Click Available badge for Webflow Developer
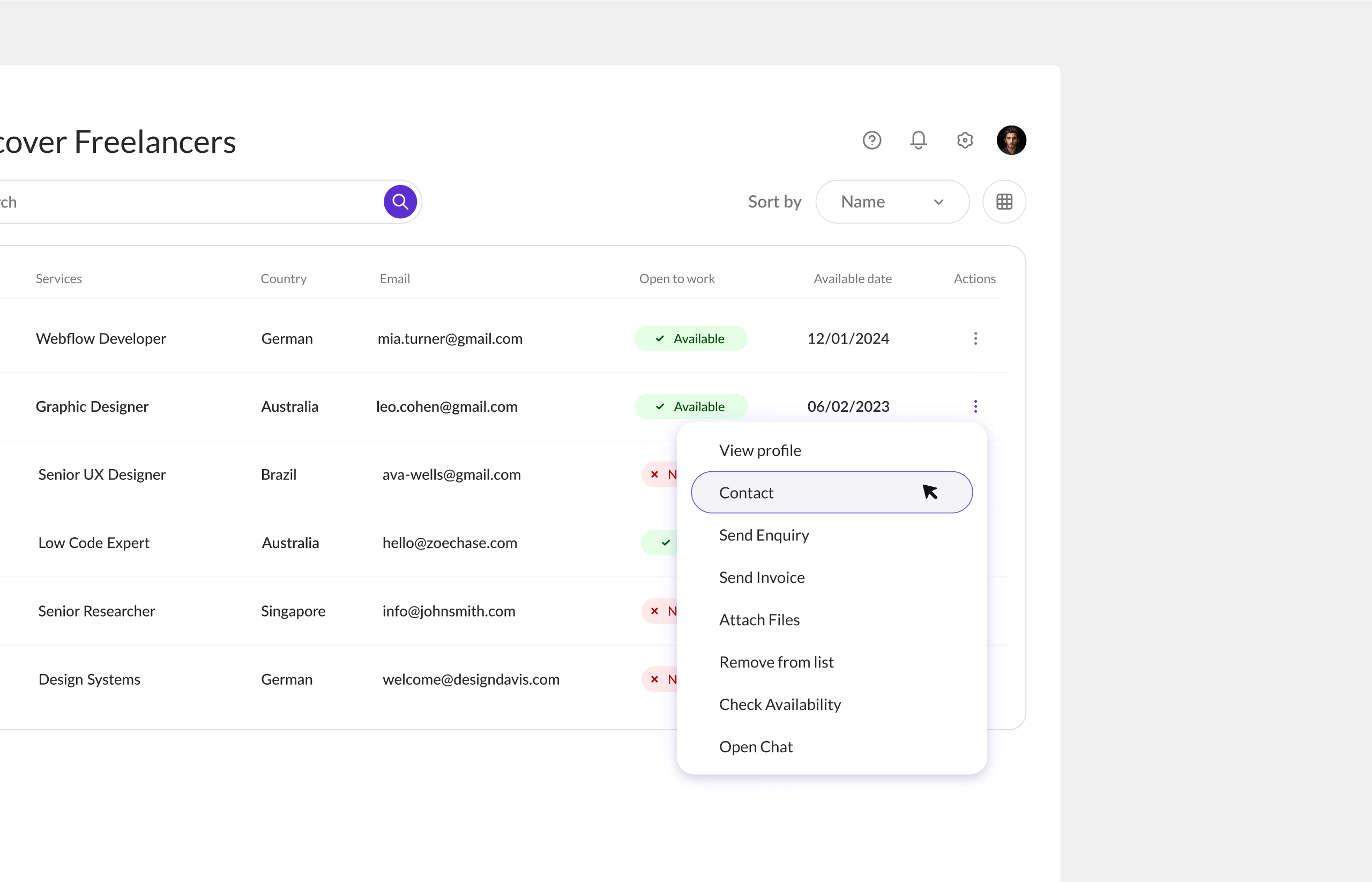The width and height of the screenshot is (1372, 882). point(690,338)
